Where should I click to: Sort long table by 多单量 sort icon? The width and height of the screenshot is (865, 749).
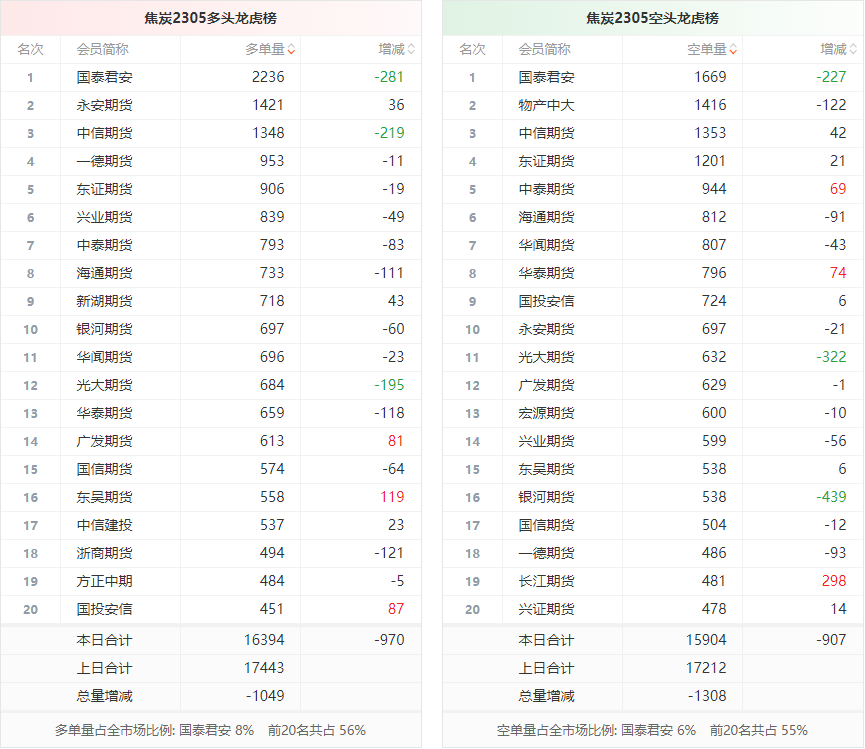(x=291, y=49)
